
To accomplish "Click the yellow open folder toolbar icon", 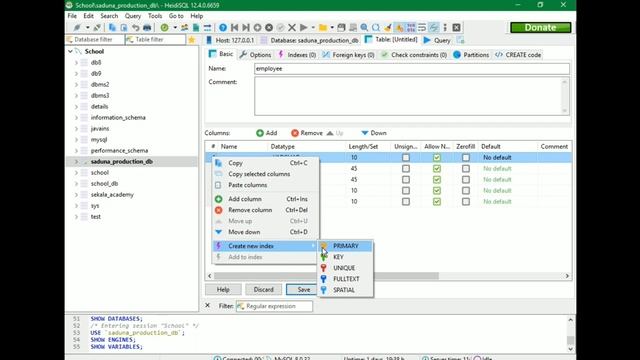I will 323,27.
